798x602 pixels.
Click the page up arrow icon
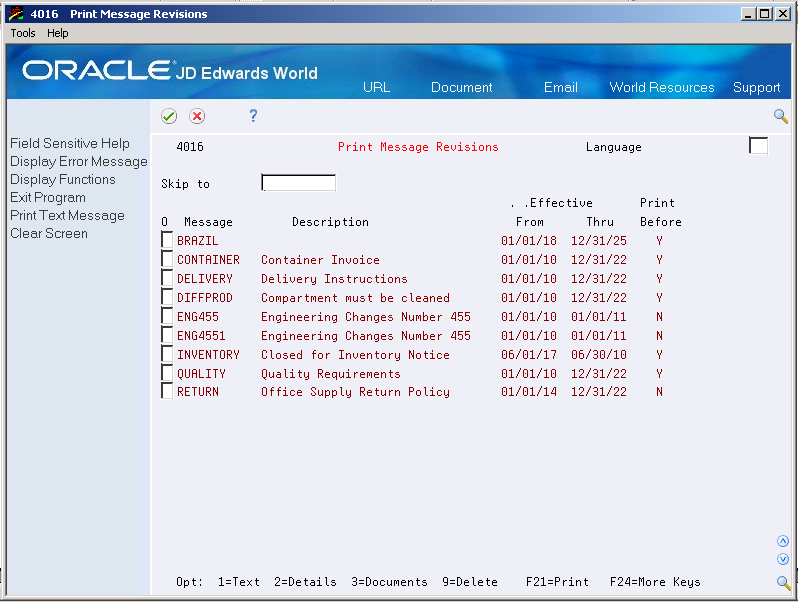[x=783, y=541]
